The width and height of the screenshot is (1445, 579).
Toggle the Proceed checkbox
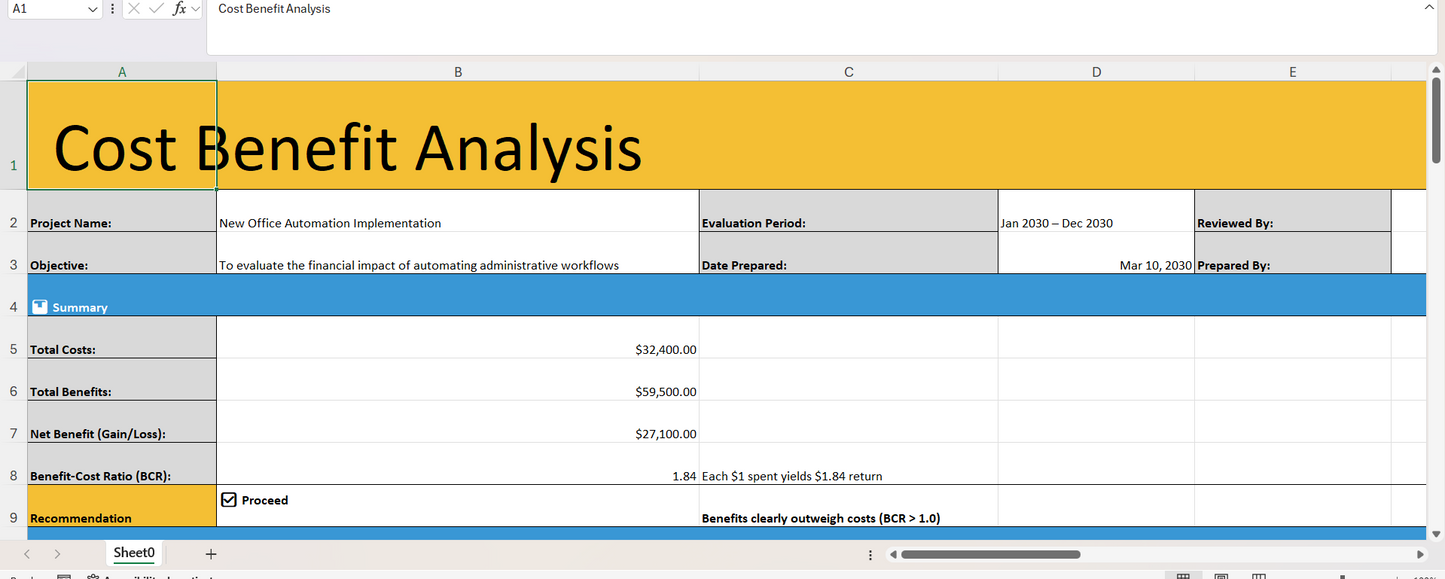pyautogui.click(x=229, y=500)
